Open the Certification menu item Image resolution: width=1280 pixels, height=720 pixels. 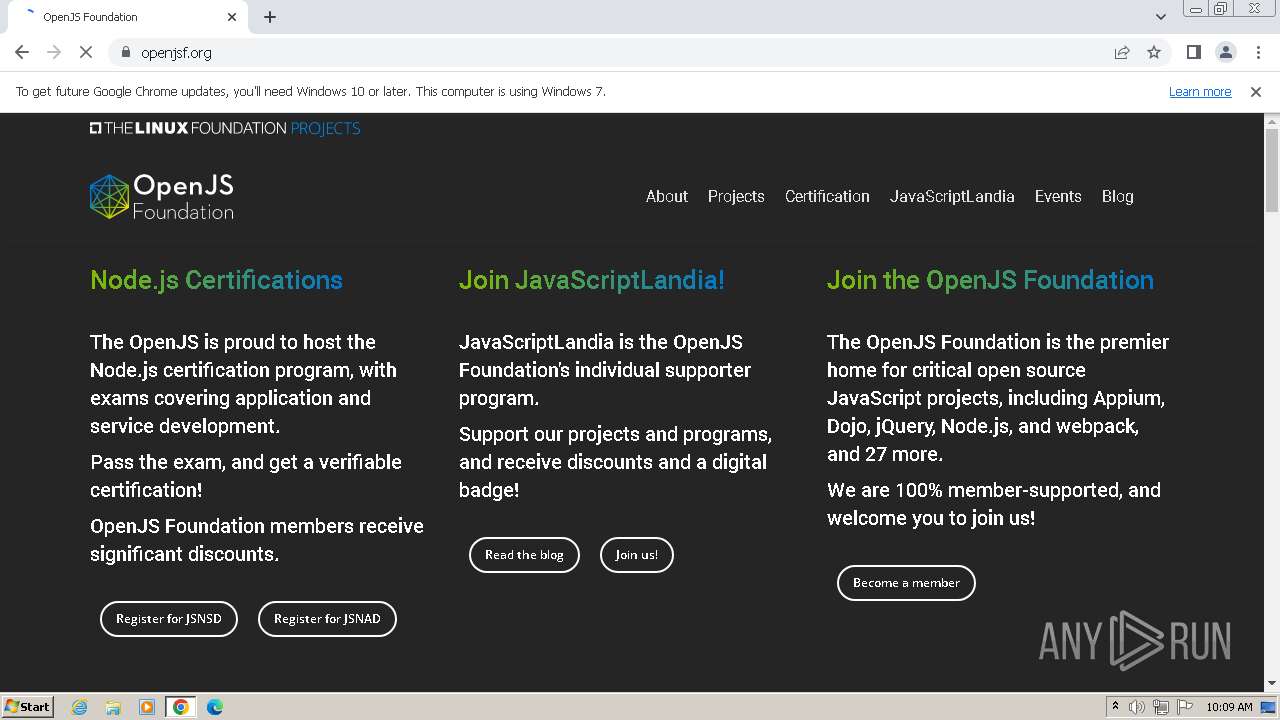(827, 196)
